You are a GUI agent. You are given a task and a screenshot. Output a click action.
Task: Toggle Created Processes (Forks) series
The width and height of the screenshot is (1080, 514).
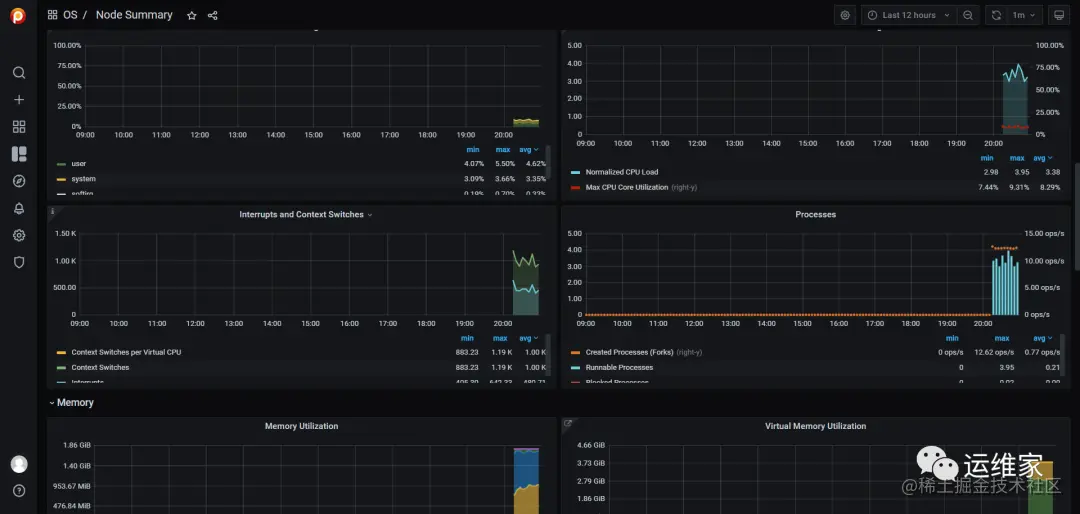pyautogui.click(x=630, y=352)
